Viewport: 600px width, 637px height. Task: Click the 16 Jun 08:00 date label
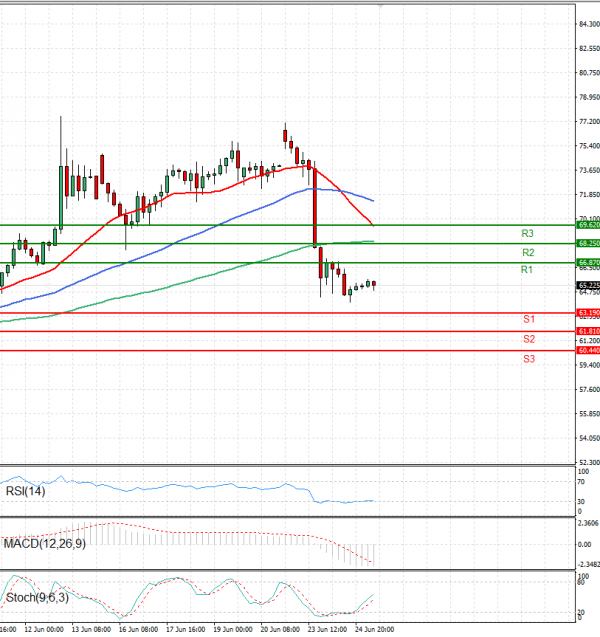point(138,629)
